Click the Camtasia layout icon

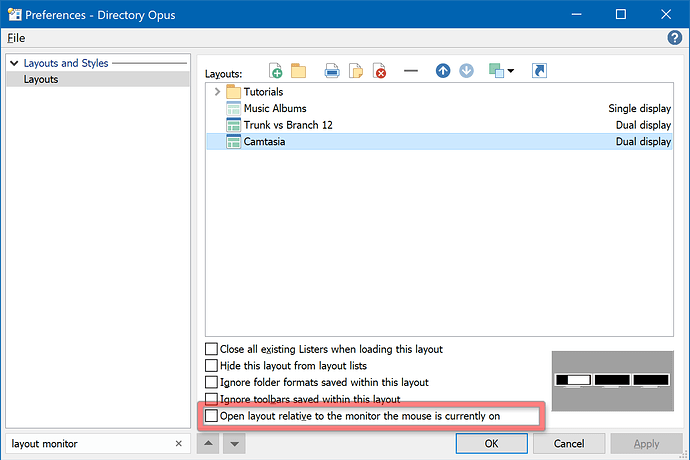pyautogui.click(x=233, y=142)
